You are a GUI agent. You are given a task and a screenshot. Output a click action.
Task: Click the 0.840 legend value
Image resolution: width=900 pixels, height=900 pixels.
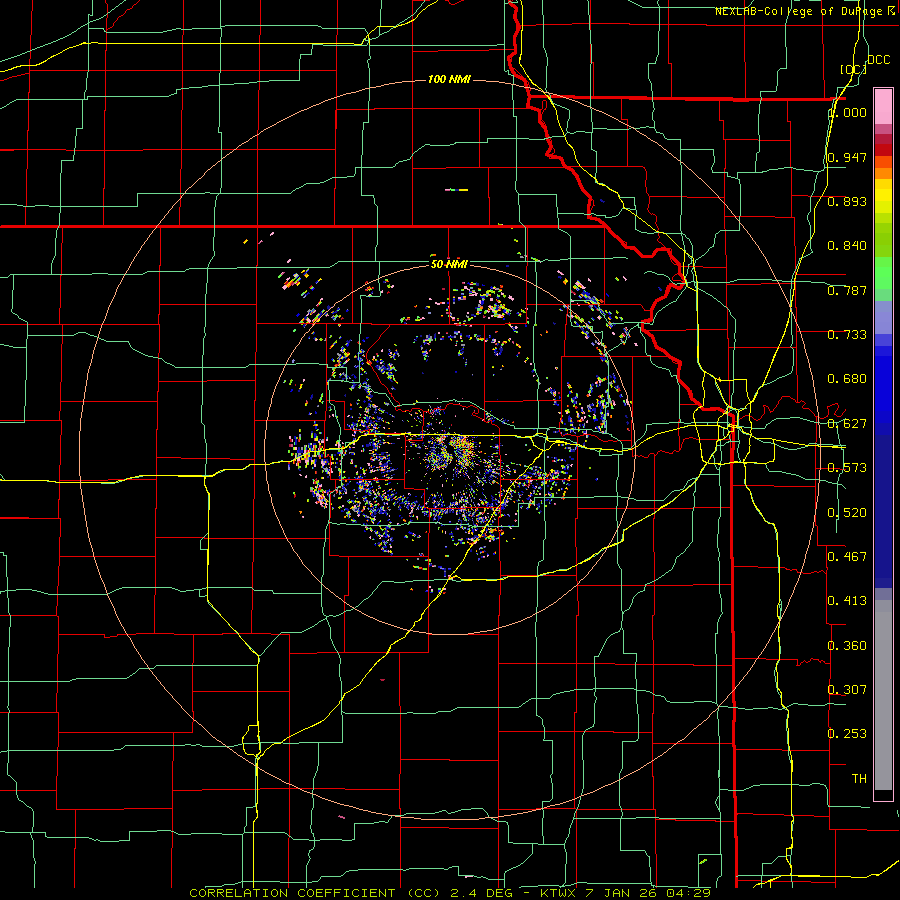pos(847,246)
